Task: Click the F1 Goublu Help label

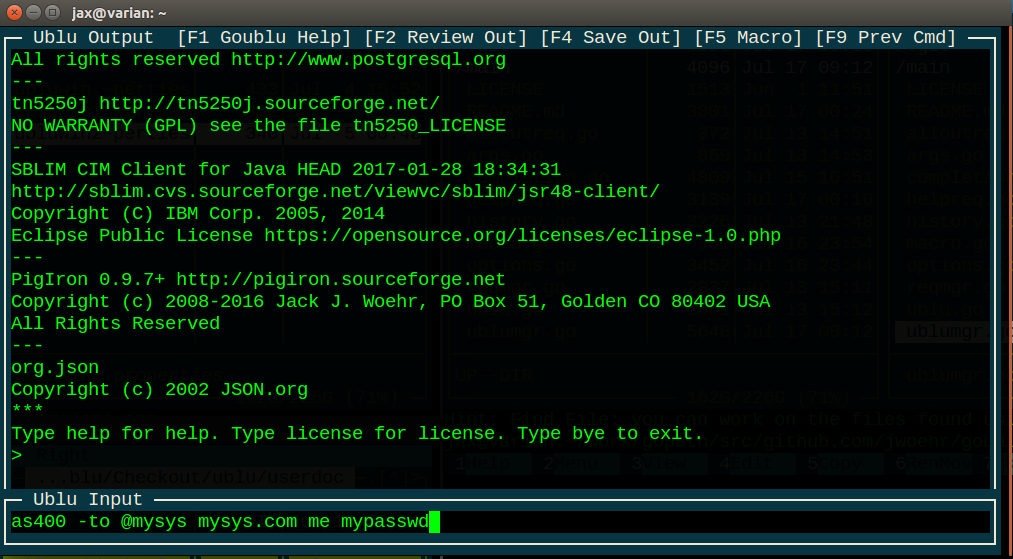Action: point(264,38)
